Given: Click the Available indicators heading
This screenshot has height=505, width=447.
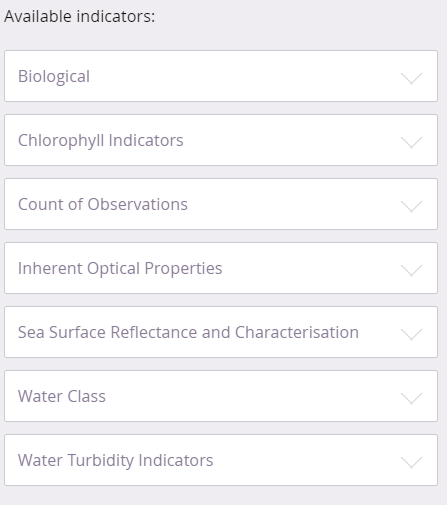Looking at the screenshot, I should click(80, 16).
